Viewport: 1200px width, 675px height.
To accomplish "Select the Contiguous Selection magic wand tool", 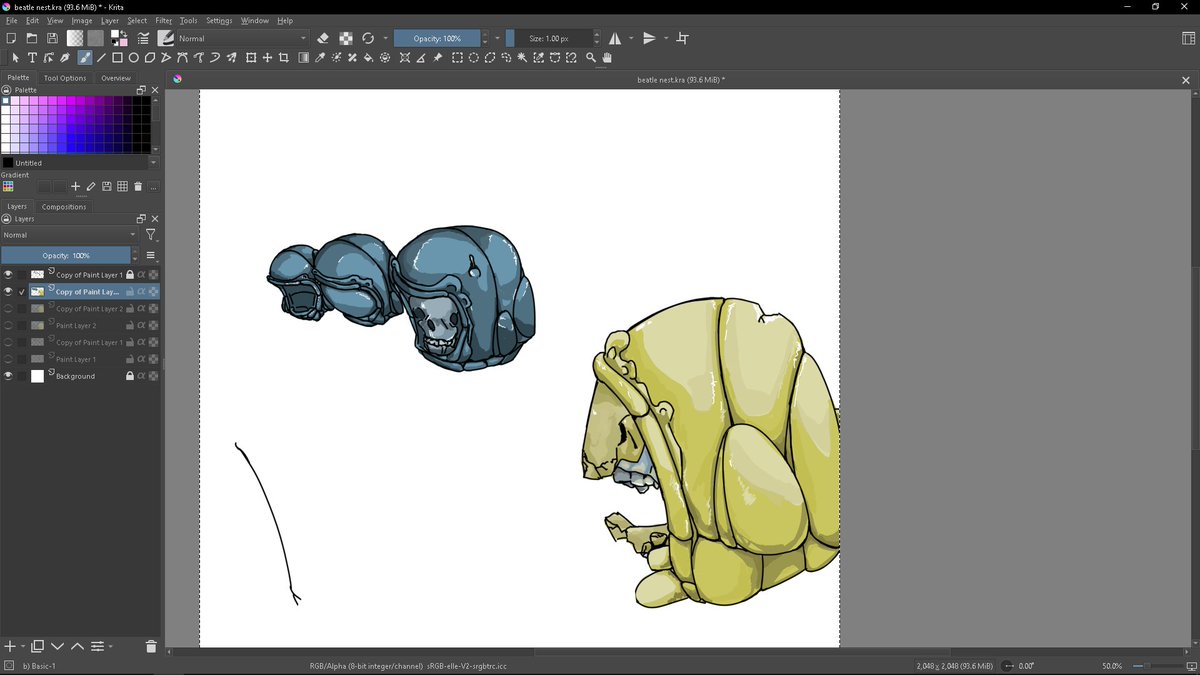I will click(x=523, y=58).
